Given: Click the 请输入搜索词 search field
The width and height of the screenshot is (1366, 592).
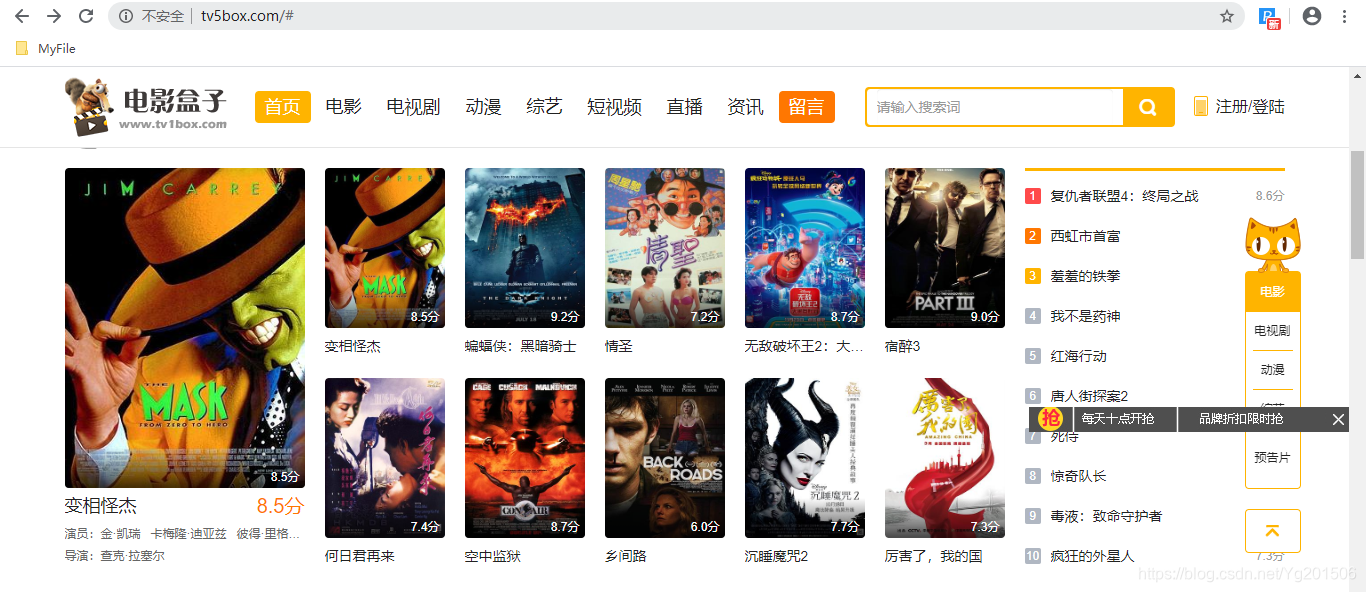Looking at the screenshot, I should click(x=995, y=107).
